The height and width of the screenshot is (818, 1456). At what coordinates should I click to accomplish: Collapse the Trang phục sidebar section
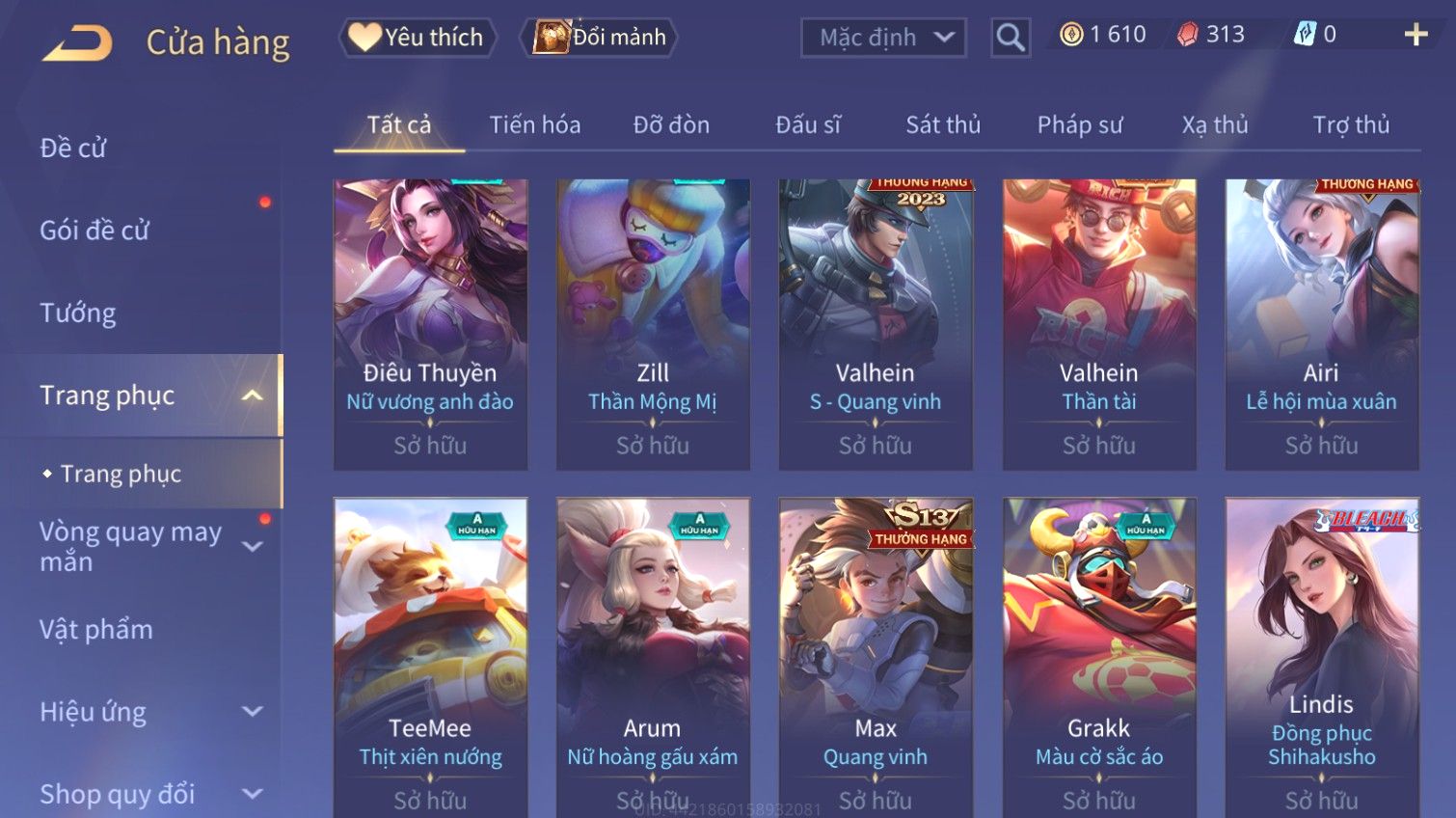coord(253,395)
